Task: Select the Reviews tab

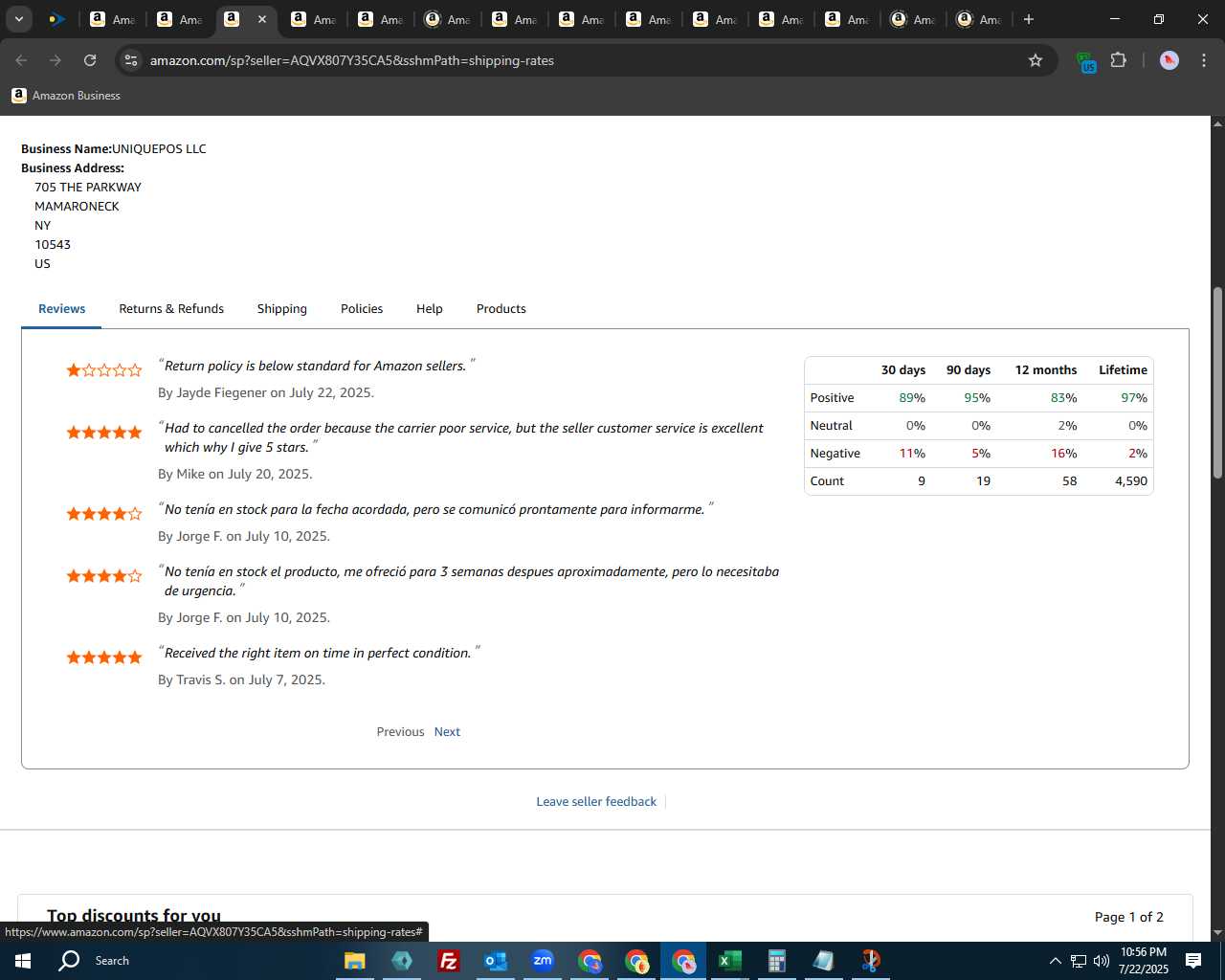Action: pos(61,309)
